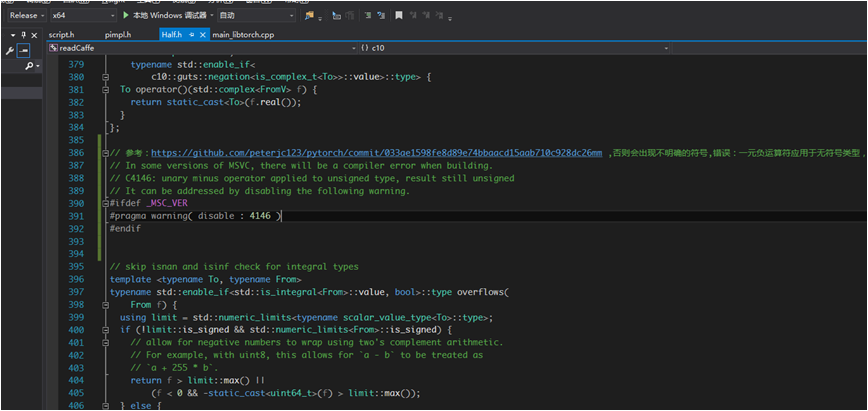The width and height of the screenshot is (868, 411).
Task: Close the left side panel
Action: click(34, 35)
